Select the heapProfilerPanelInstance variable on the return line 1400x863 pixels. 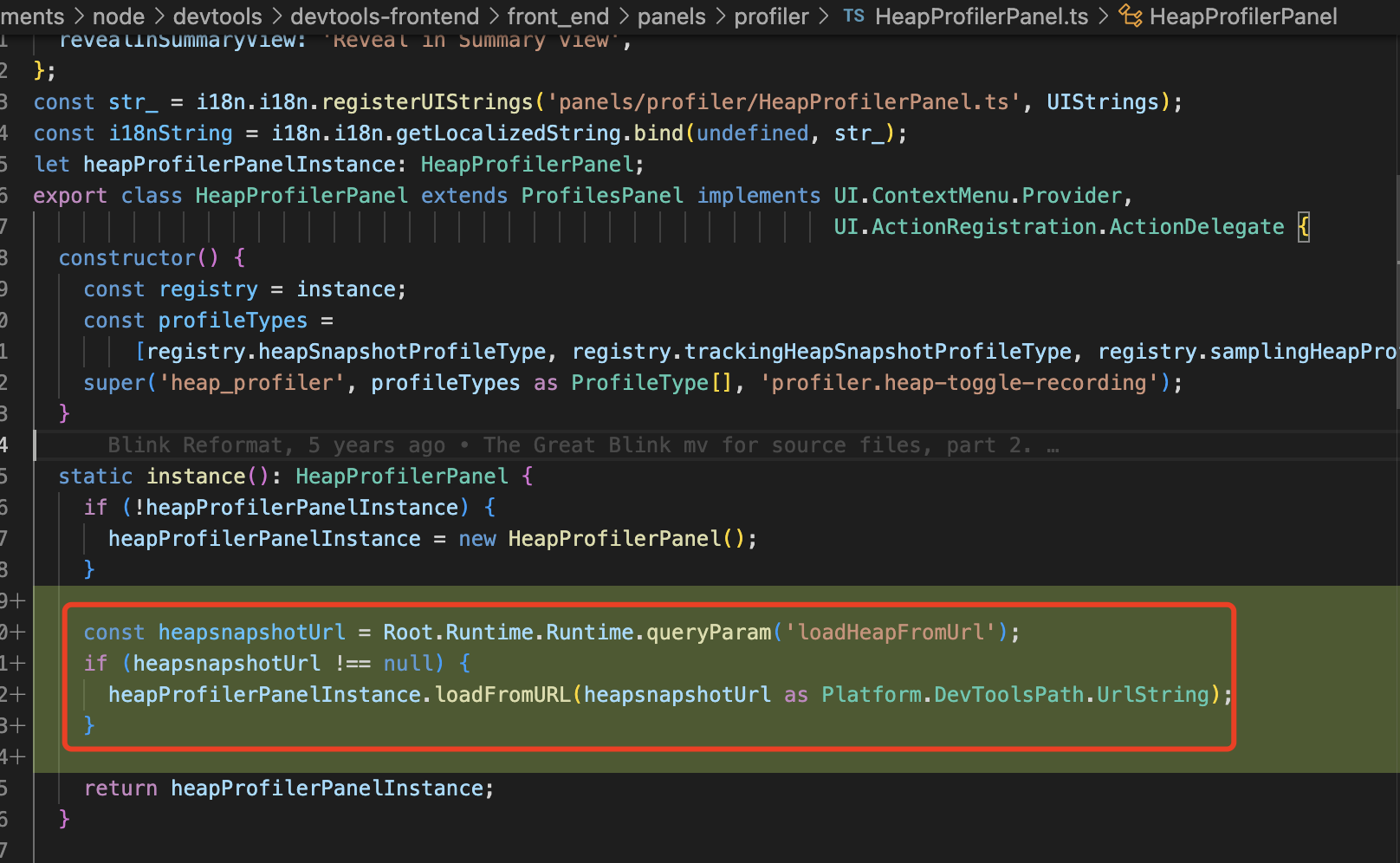[x=329, y=788]
